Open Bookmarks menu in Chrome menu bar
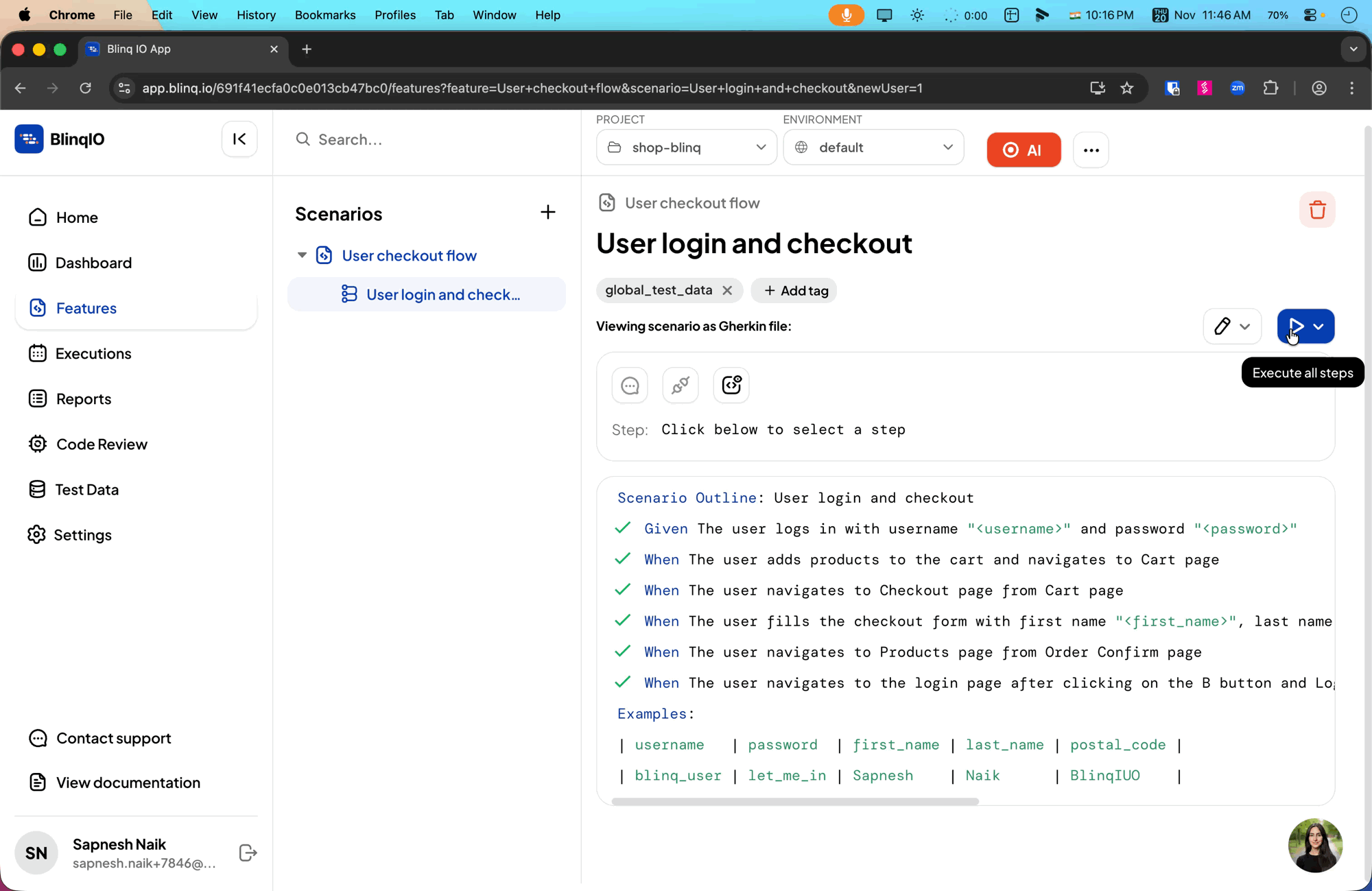This screenshot has width=1372, height=891. click(x=324, y=15)
